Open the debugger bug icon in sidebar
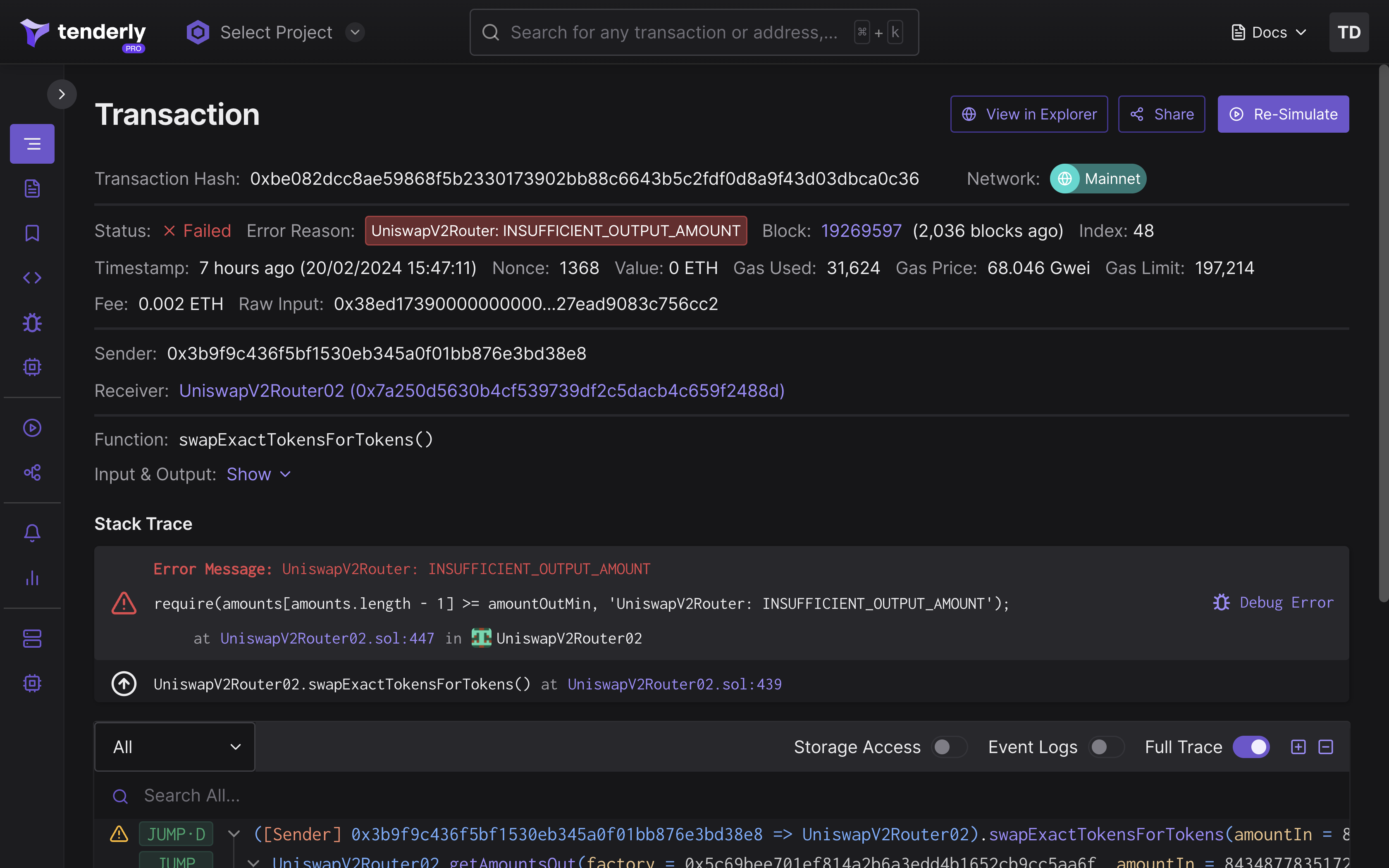1389x868 pixels. click(x=32, y=323)
